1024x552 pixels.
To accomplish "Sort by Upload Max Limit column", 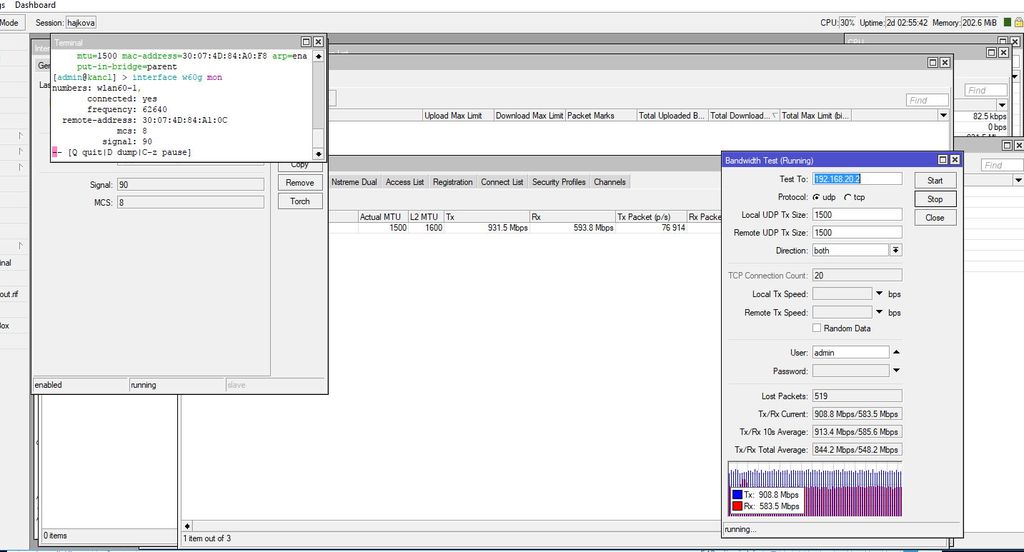I will [x=458, y=116].
